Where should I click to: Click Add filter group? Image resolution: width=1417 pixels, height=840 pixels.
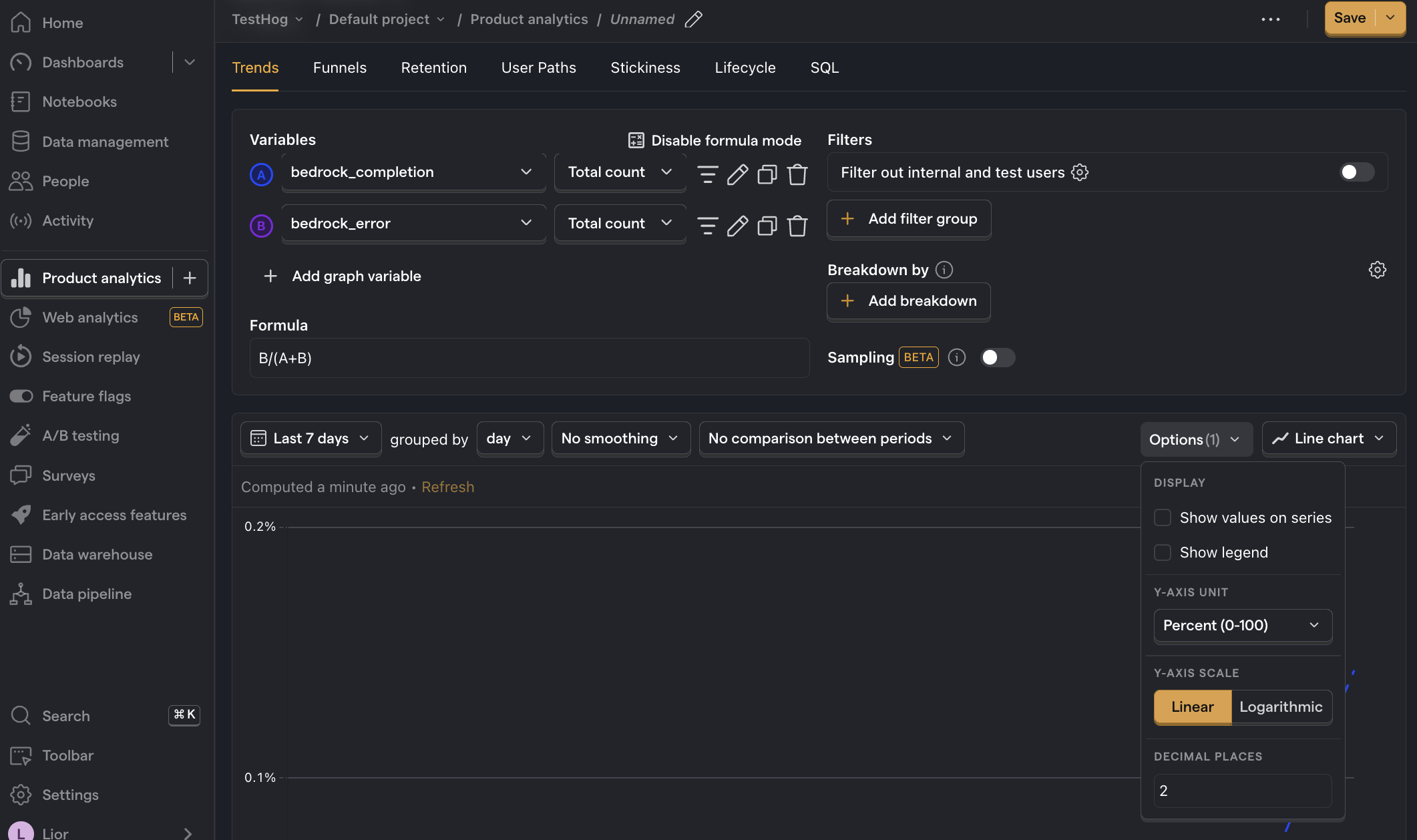pyautogui.click(x=909, y=219)
